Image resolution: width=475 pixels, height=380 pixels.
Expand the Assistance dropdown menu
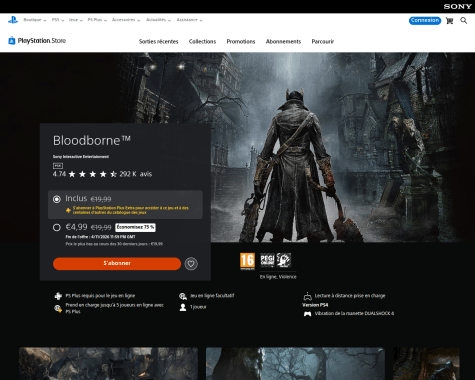pyautogui.click(x=189, y=20)
